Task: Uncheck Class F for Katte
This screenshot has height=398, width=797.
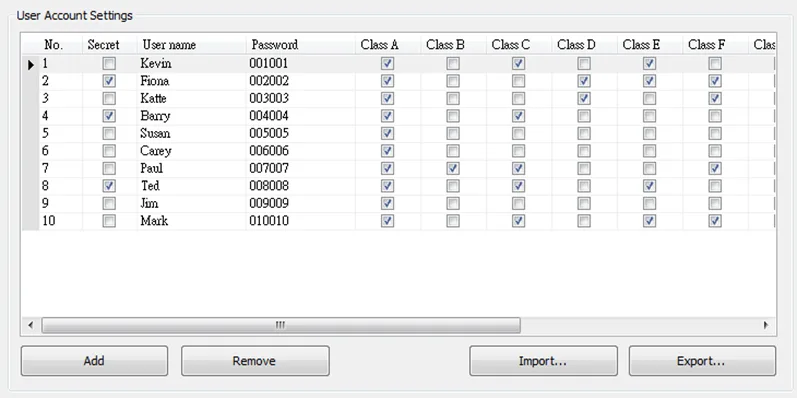Action: pyautogui.click(x=715, y=98)
